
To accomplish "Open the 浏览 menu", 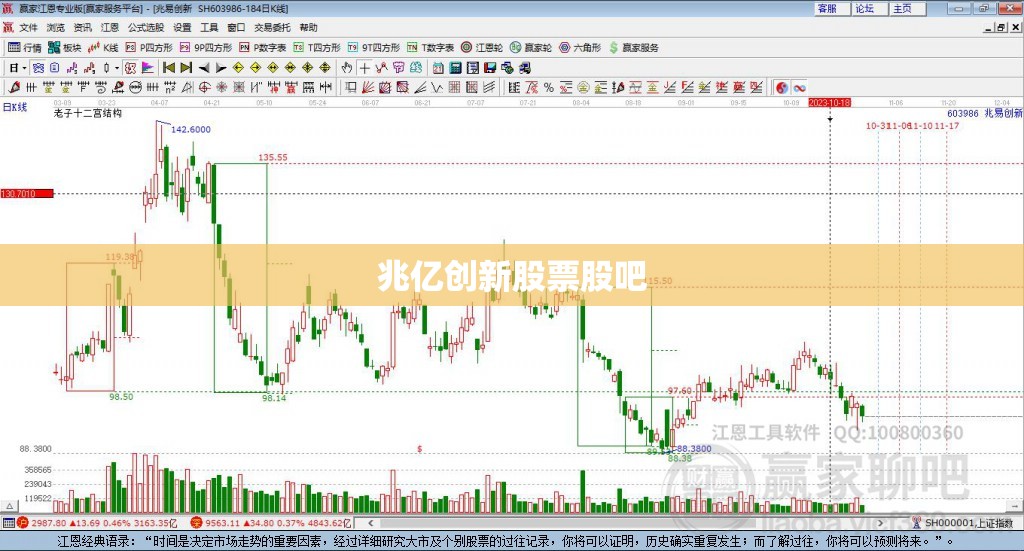I will tap(56, 27).
